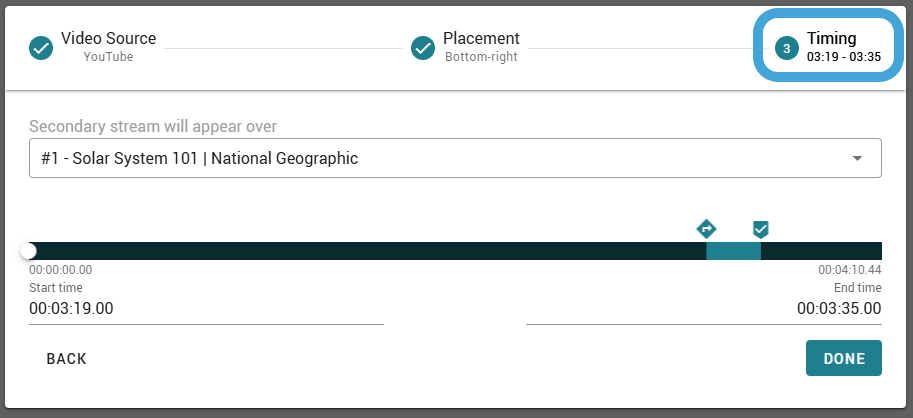This screenshot has width=913, height=418.
Task: Click the white timeline playhead handle
Action: point(28,251)
